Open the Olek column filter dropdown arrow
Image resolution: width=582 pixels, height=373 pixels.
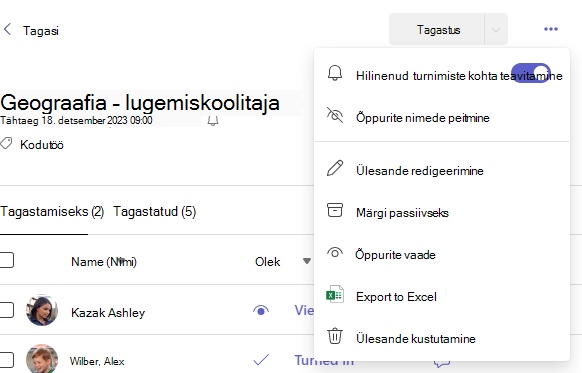307,261
